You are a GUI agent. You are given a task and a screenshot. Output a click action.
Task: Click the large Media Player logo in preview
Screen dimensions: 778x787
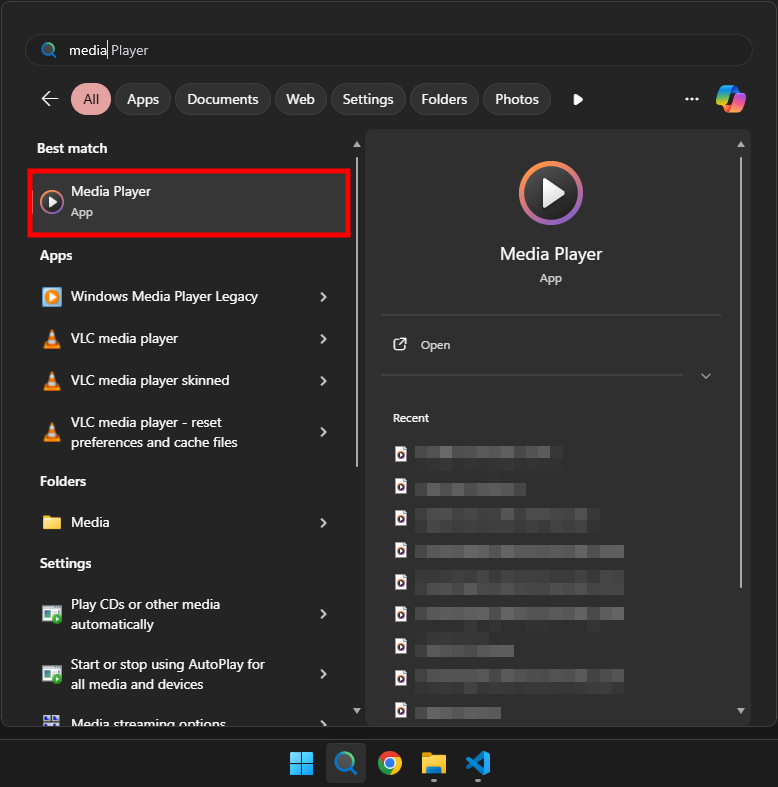click(x=551, y=193)
